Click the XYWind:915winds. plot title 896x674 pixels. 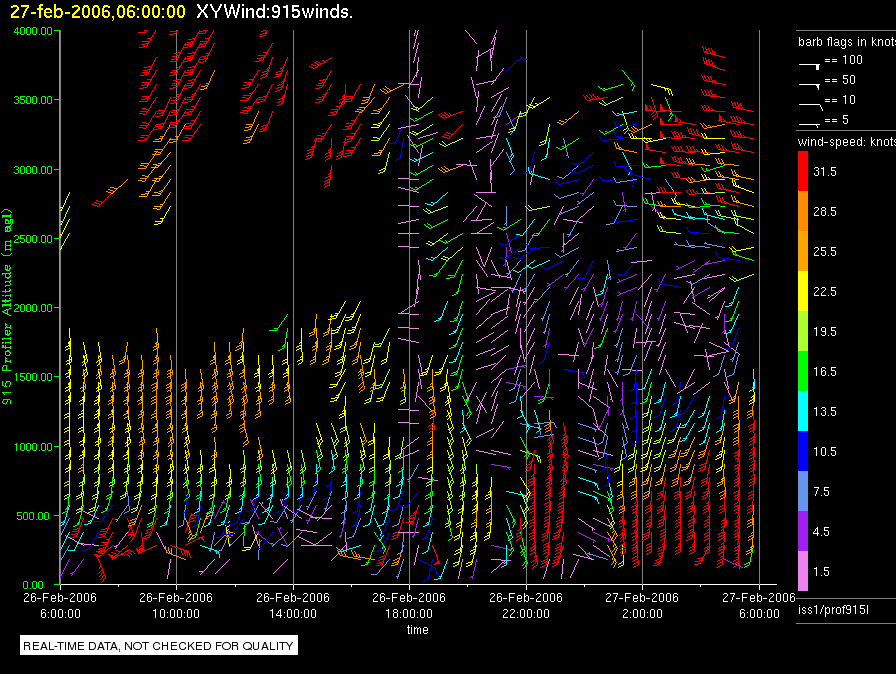274,11
